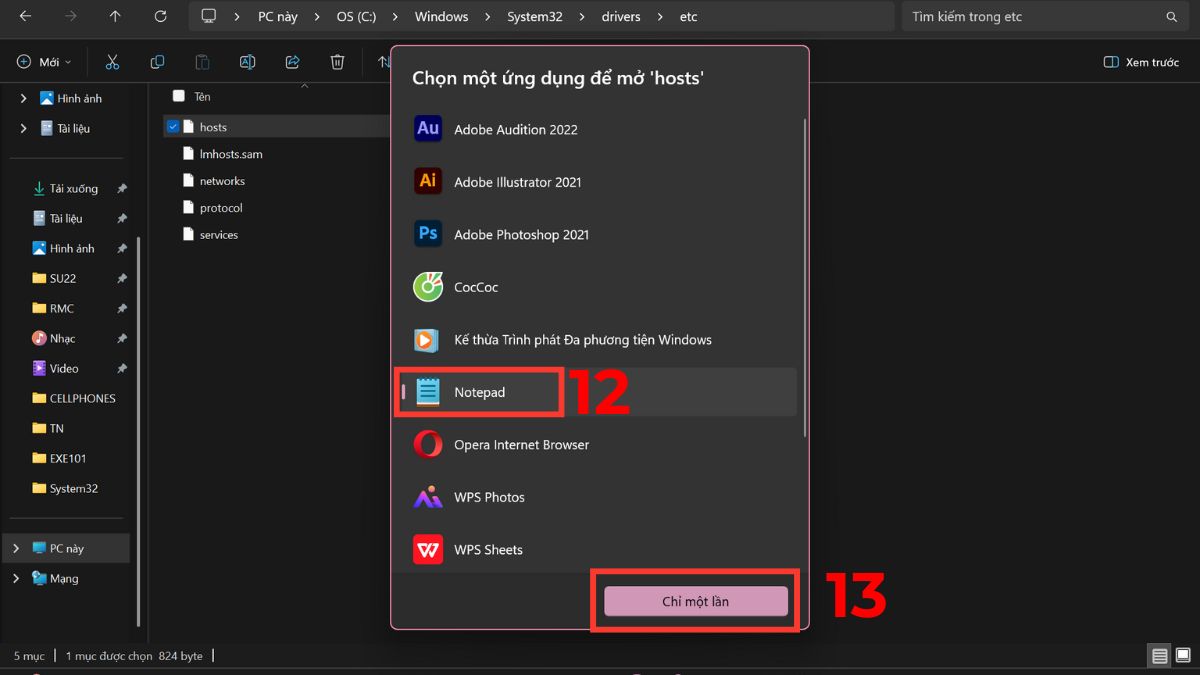Navigate to System32 in the breadcrumb
Image resolution: width=1200 pixels, height=675 pixels.
(x=536, y=16)
